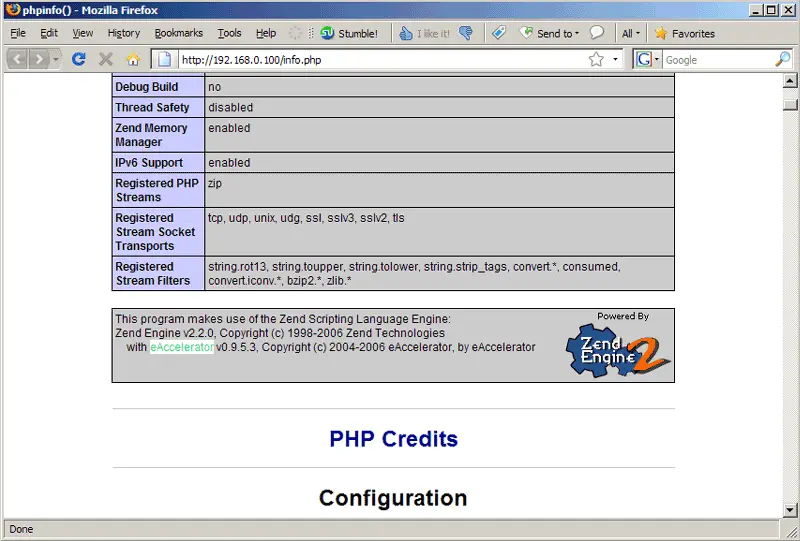Click the toolbar drag handle dots
The image size is (800, 541).
pos(311,33)
